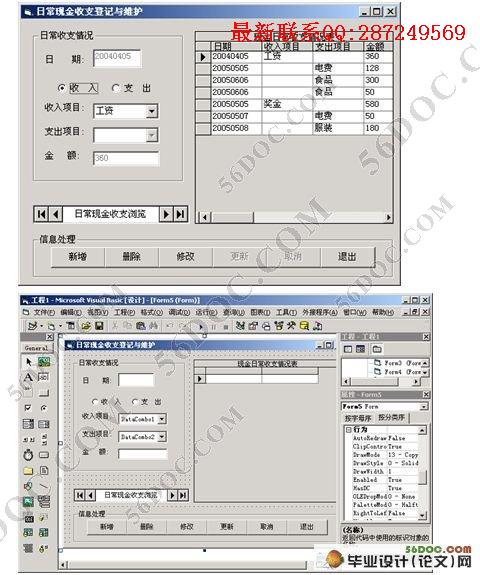Pick the CheckBox control in the toolbox
The width and height of the screenshot is (480, 575).
click(29, 408)
